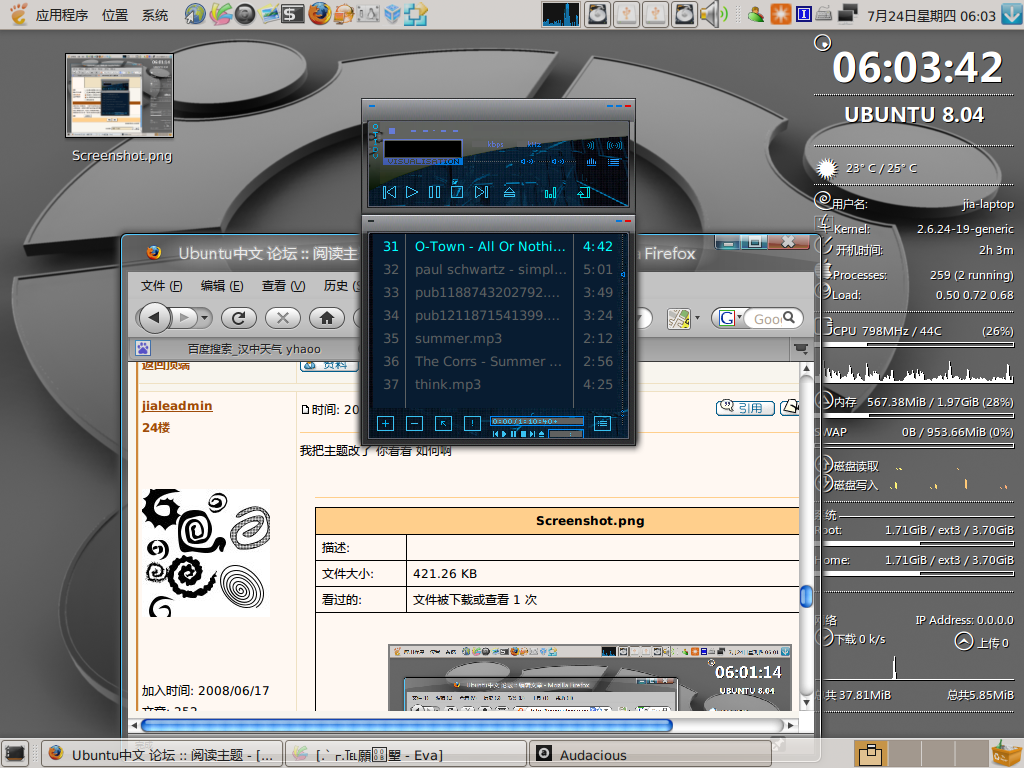Open the Screenshot.png desktop file icon
Image resolution: width=1024 pixels, height=768 pixels.
[120, 95]
